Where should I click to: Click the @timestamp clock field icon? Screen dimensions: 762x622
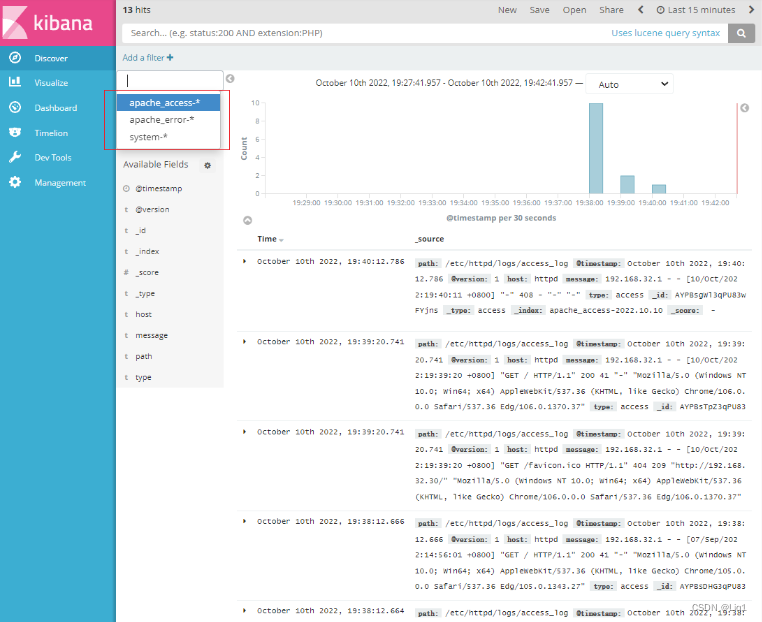pyautogui.click(x=126, y=189)
